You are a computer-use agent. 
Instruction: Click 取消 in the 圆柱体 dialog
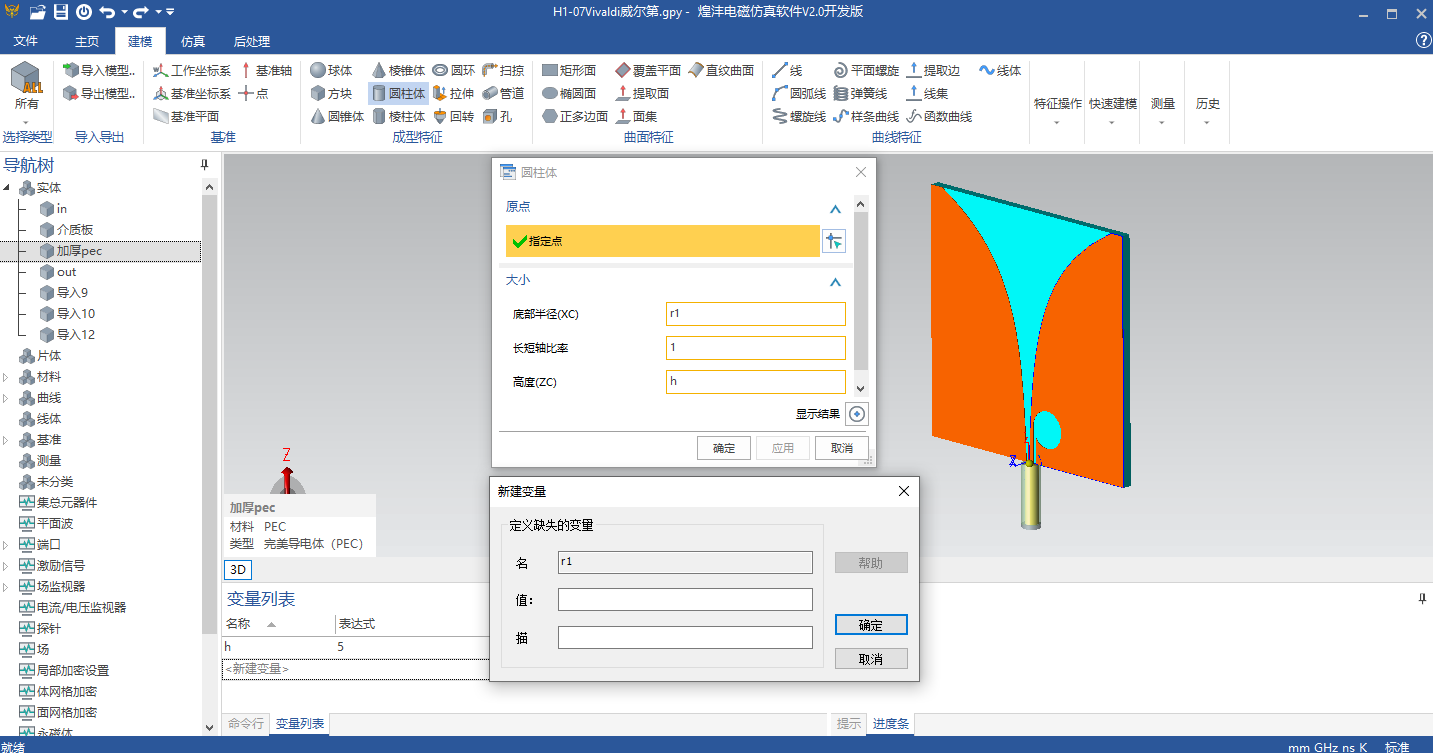841,448
